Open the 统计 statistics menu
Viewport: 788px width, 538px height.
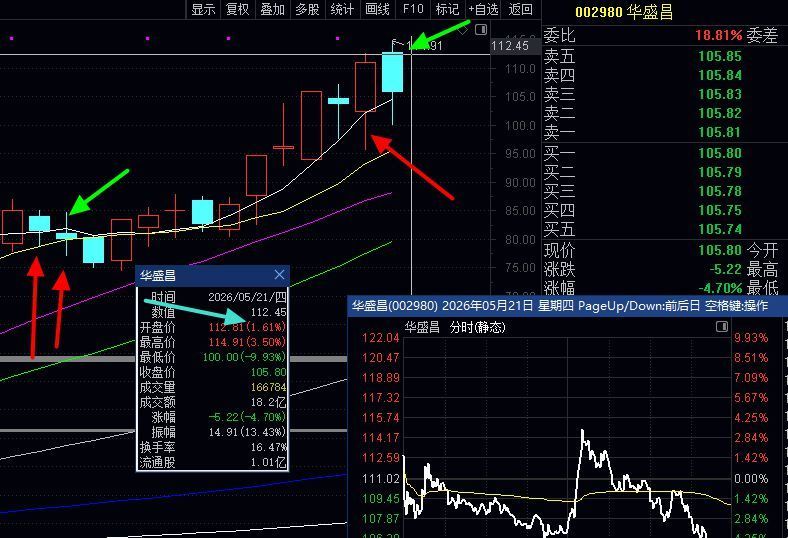tap(342, 9)
